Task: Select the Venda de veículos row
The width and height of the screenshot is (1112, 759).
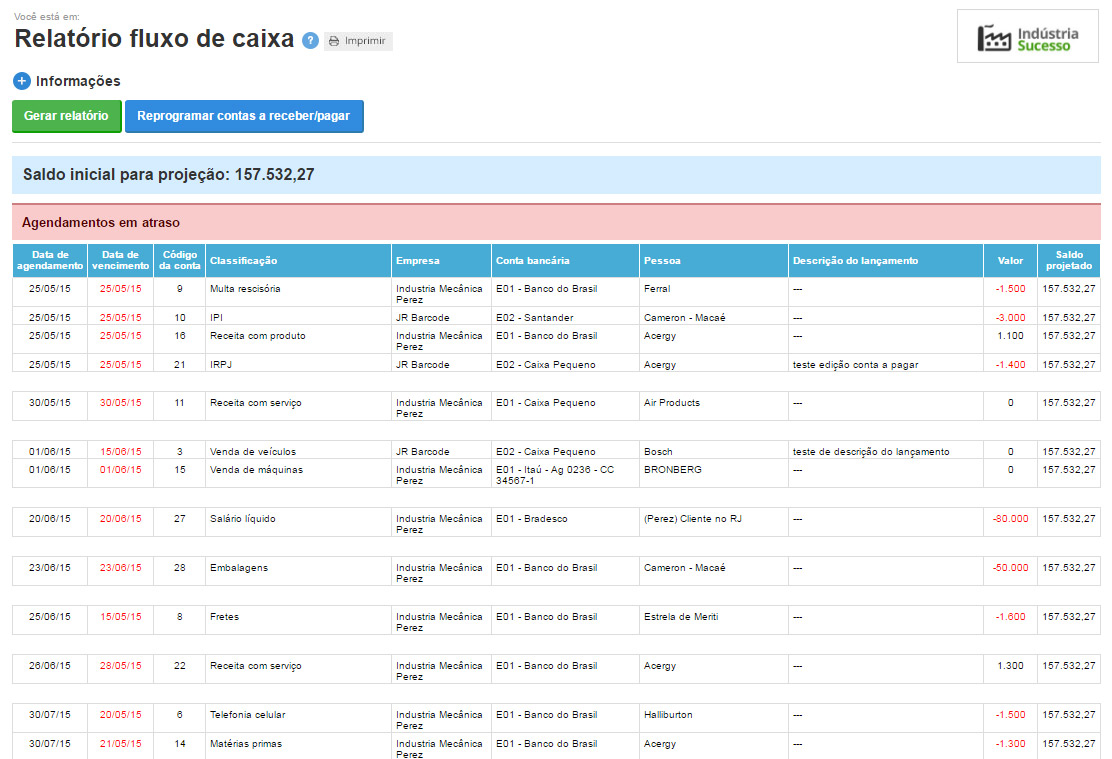Action: tap(252, 452)
